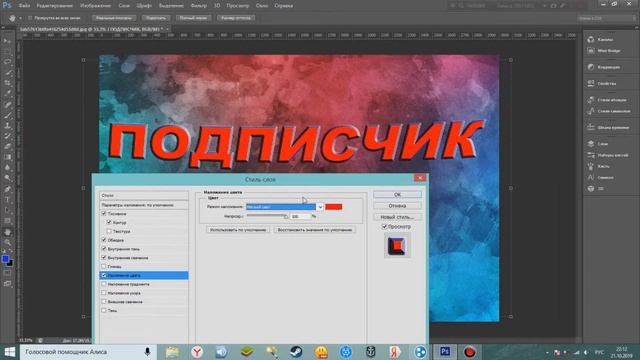The width and height of the screenshot is (640, 360).
Task: Click the Подогнать button in options bar
Action: click(156, 18)
